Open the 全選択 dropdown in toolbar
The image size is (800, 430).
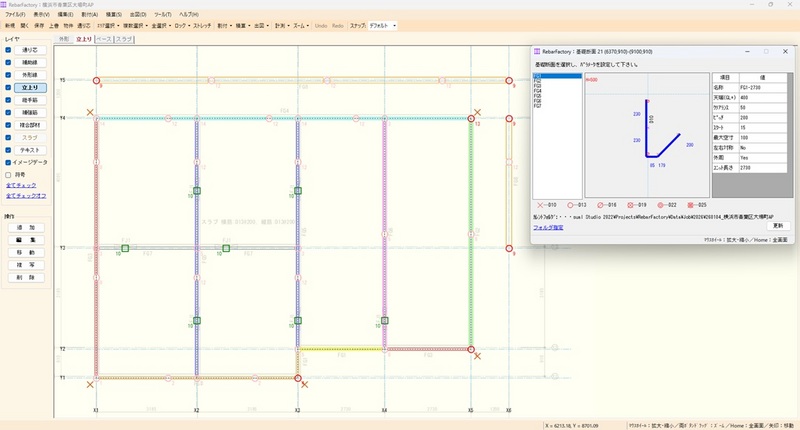pyautogui.click(x=160, y=24)
